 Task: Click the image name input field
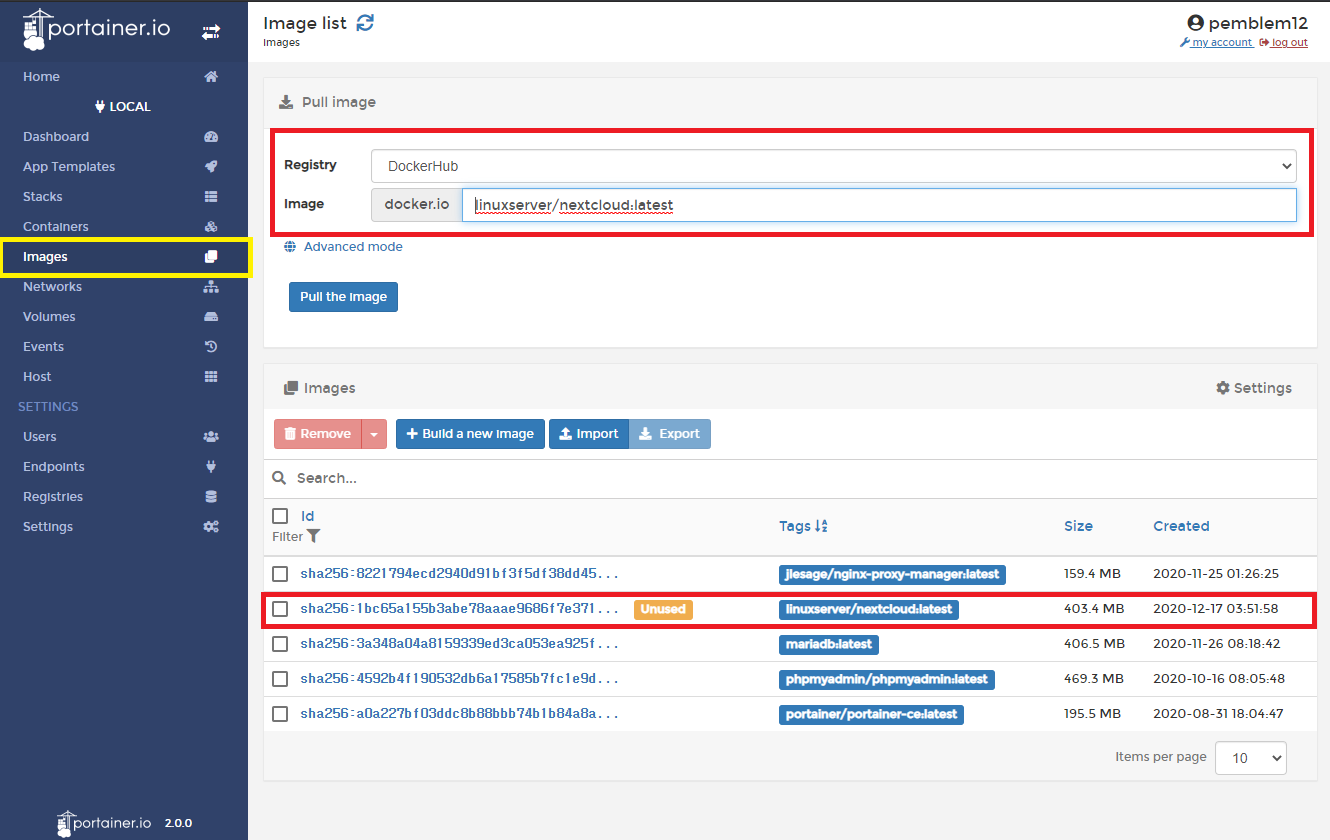coord(879,205)
